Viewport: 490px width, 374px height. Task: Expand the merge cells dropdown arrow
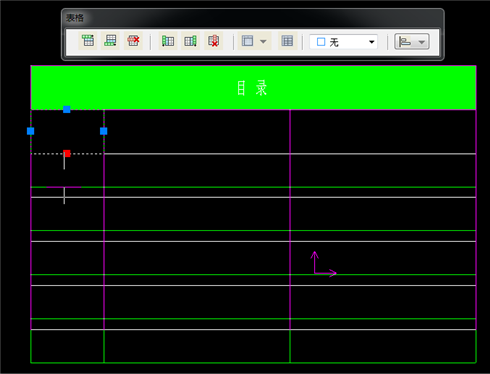[263, 42]
